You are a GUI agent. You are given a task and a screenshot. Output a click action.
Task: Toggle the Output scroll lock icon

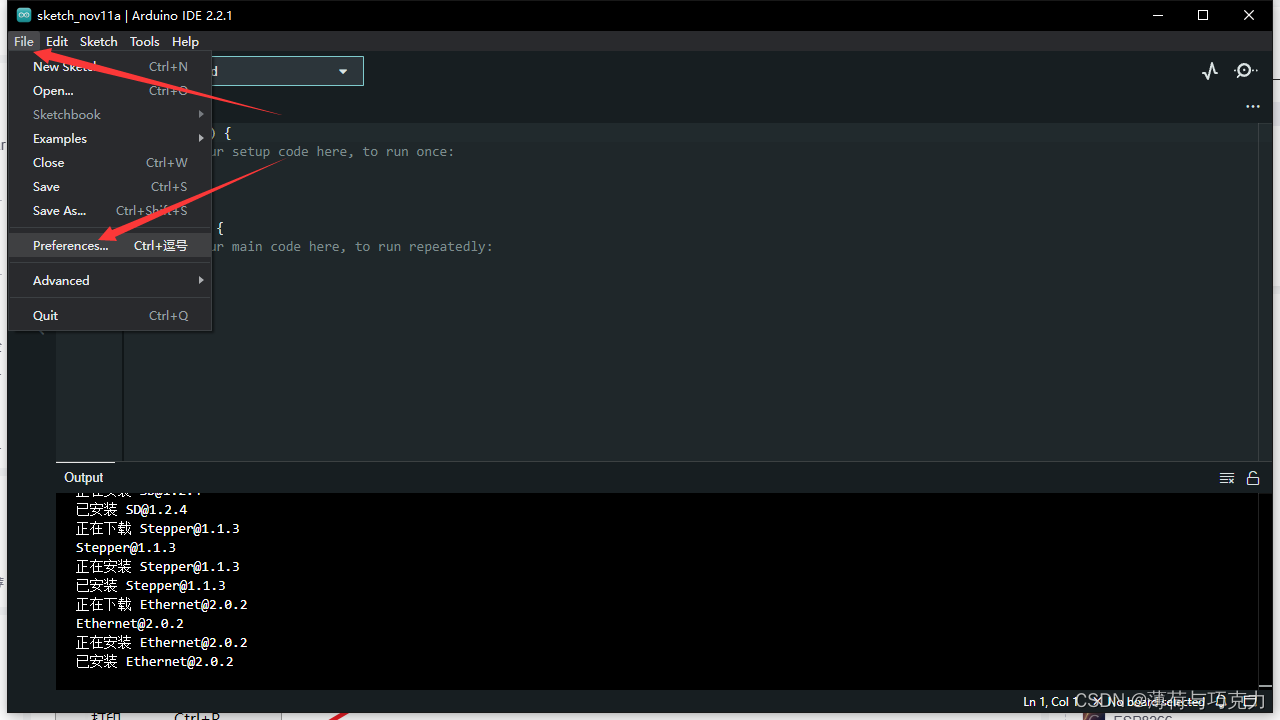[x=1252, y=478]
